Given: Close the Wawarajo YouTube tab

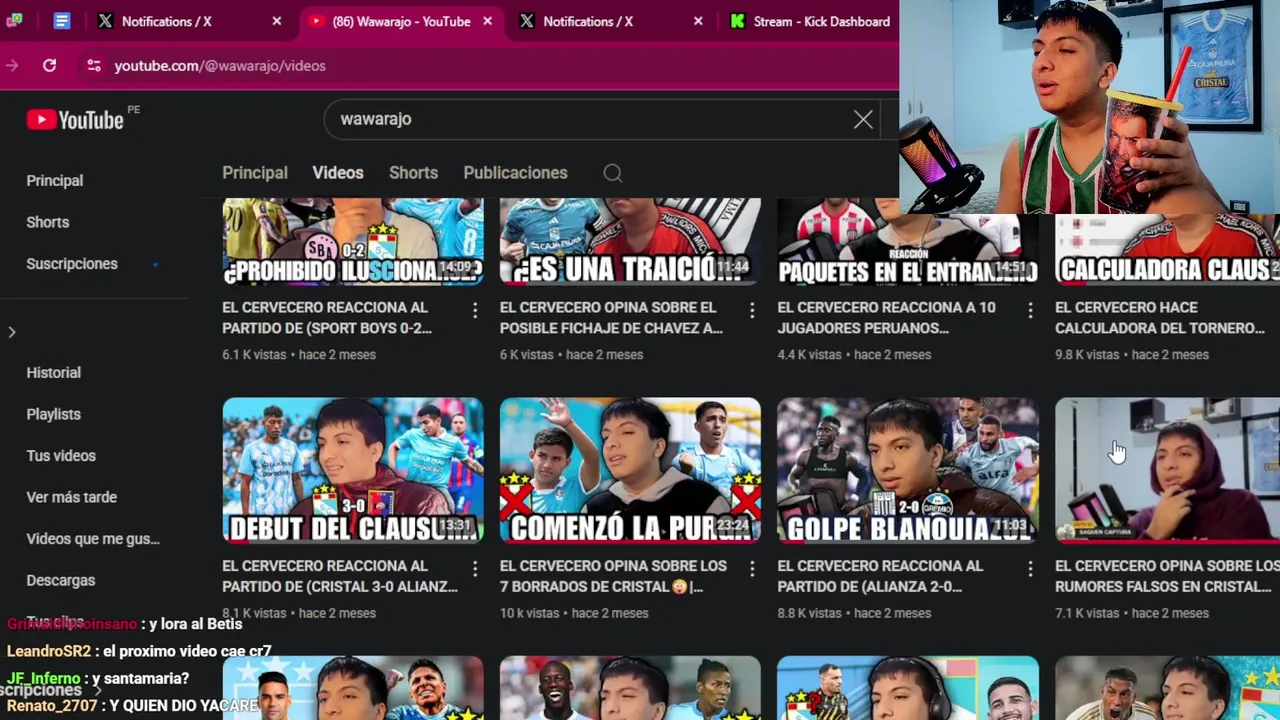Looking at the screenshot, I should [487, 21].
